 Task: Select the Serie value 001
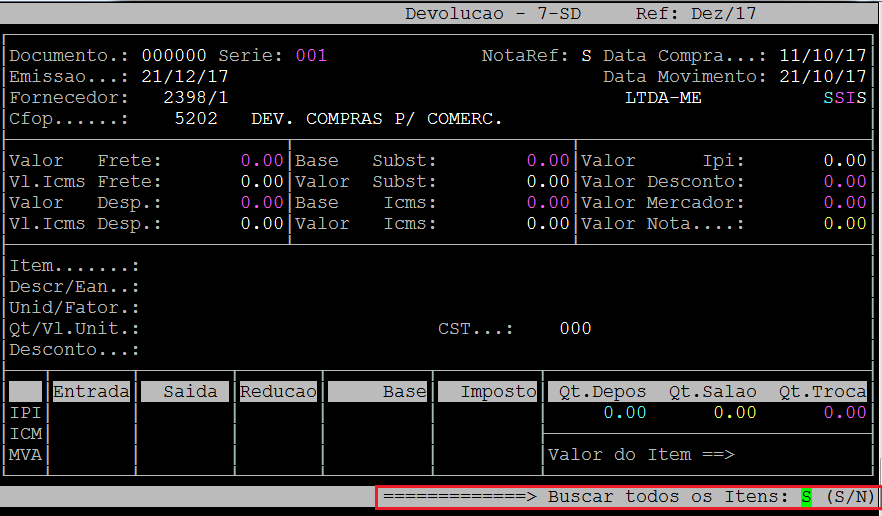(x=311, y=56)
